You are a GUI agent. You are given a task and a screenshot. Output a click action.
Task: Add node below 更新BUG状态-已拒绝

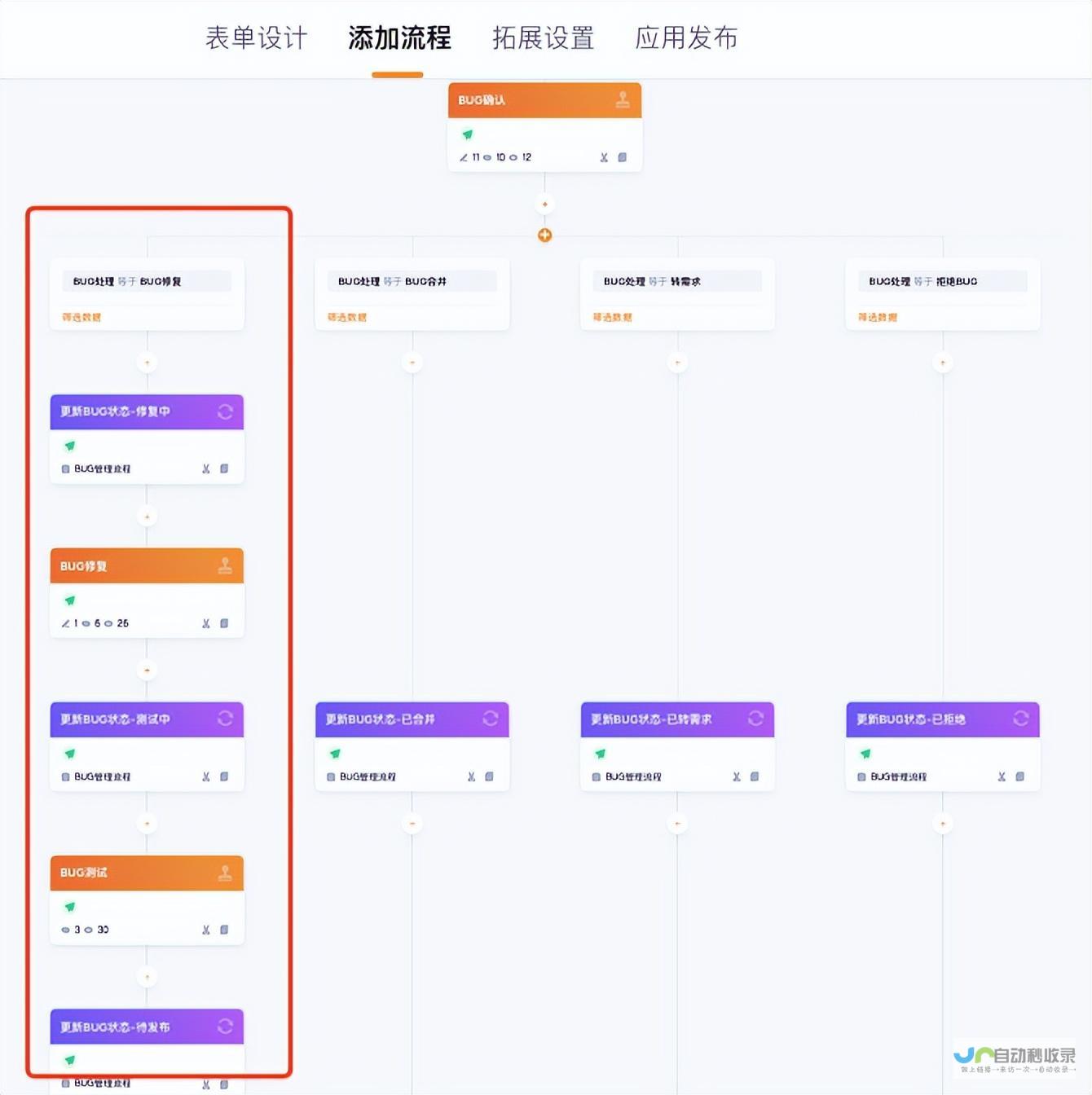tap(943, 824)
